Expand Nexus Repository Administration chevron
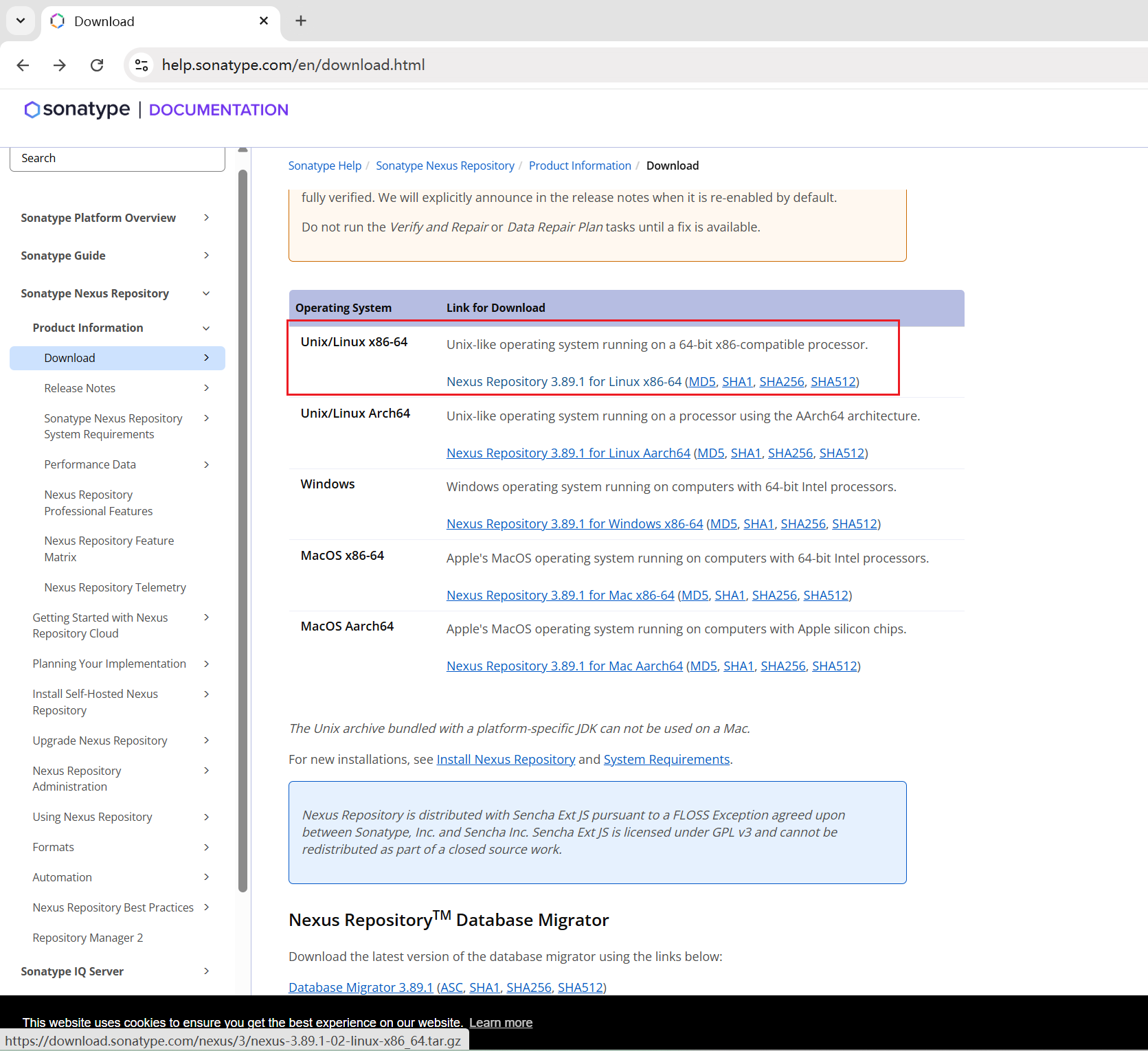 tap(206, 771)
